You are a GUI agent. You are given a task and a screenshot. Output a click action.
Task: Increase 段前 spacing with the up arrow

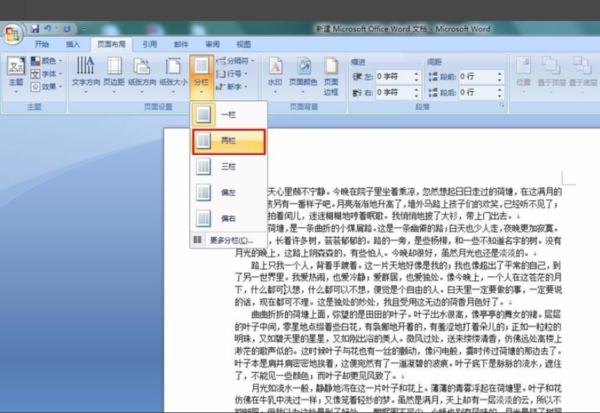tap(500, 73)
